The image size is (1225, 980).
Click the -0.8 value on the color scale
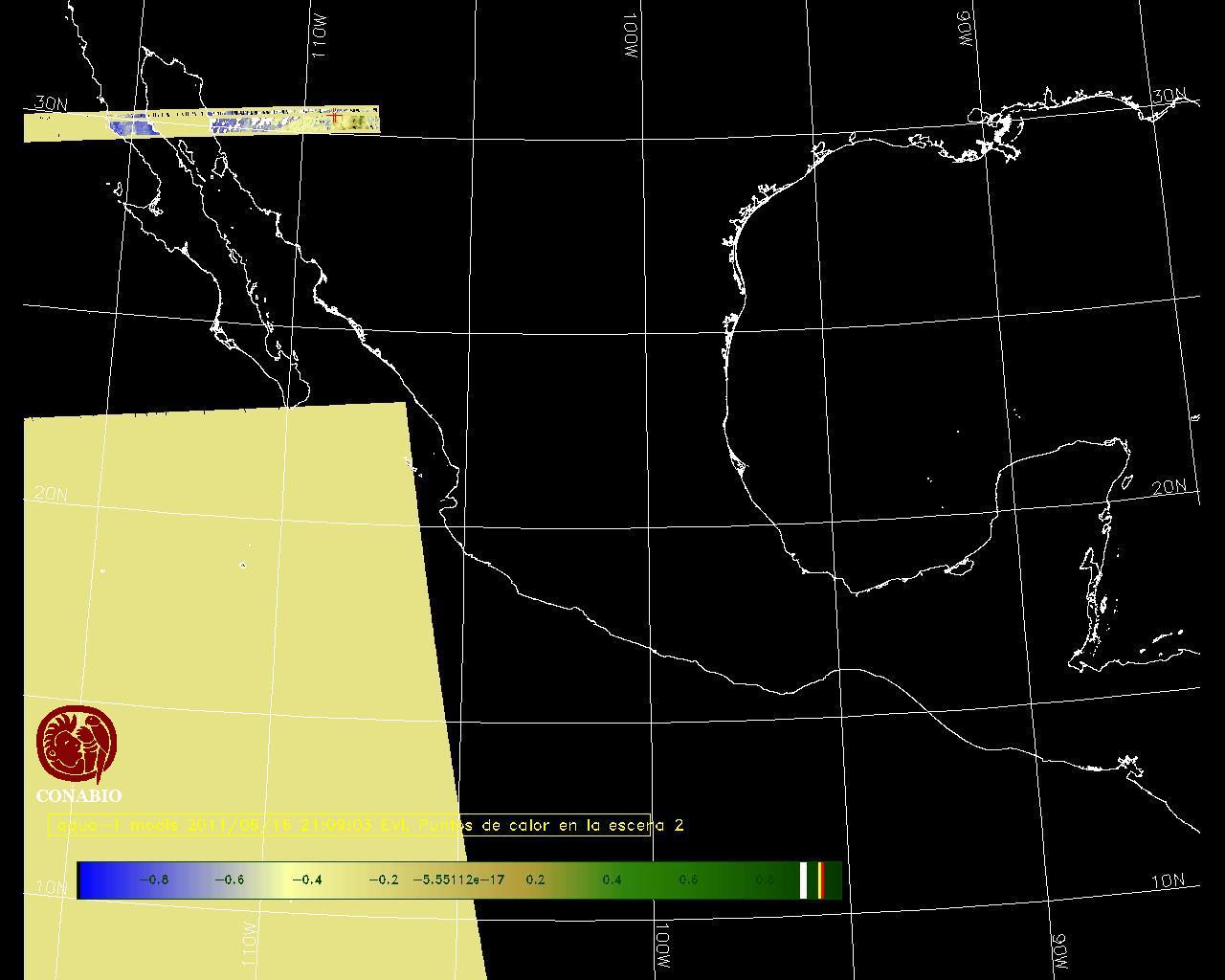point(153,880)
